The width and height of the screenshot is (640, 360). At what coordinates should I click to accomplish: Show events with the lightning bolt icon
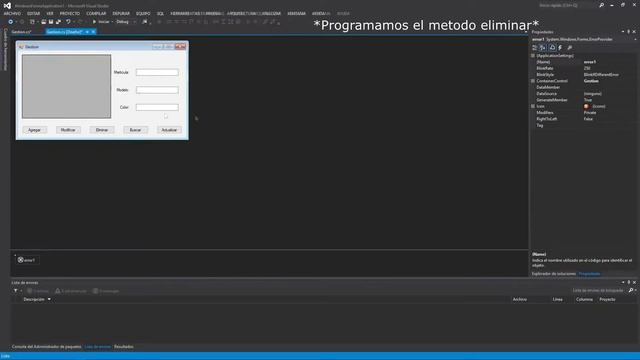tap(560, 48)
